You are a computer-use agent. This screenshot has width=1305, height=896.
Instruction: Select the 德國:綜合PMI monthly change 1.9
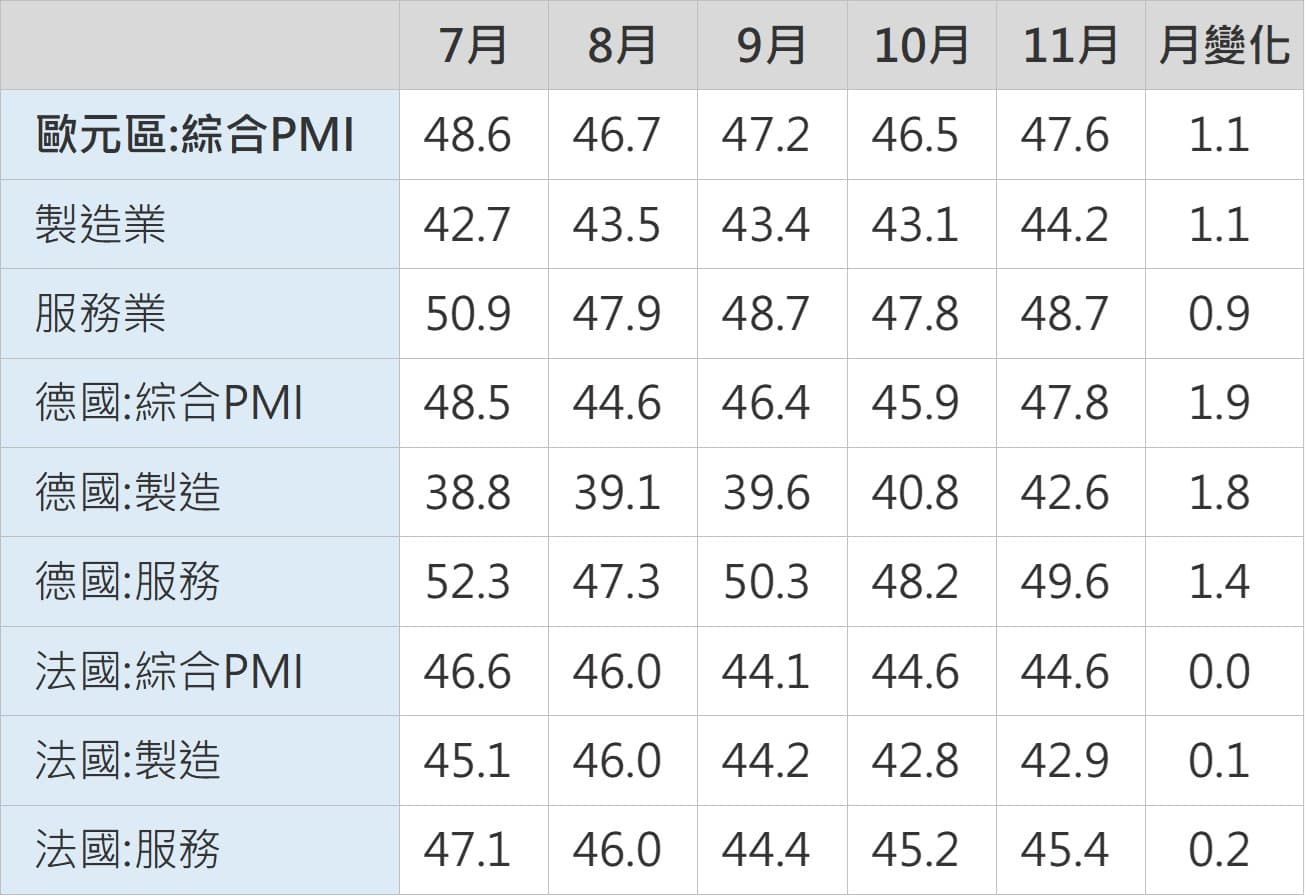click(x=1219, y=403)
